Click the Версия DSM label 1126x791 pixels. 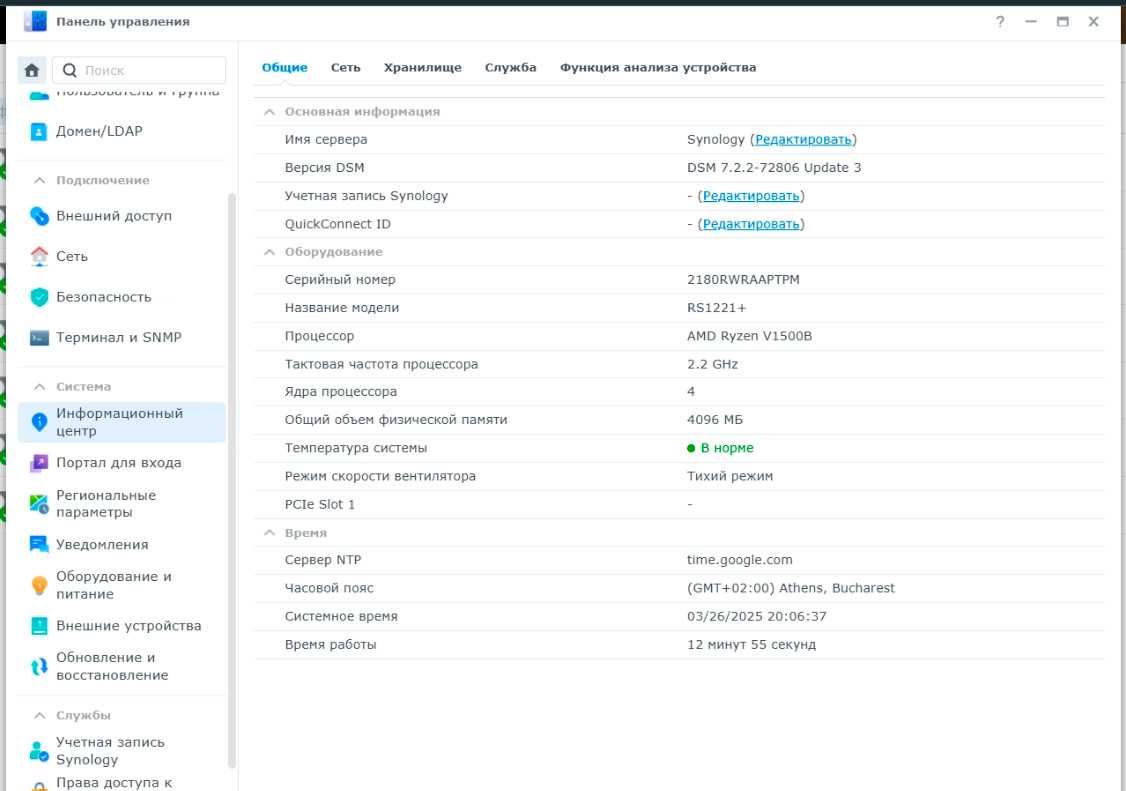pyautogui.click(x=324, y=167)
